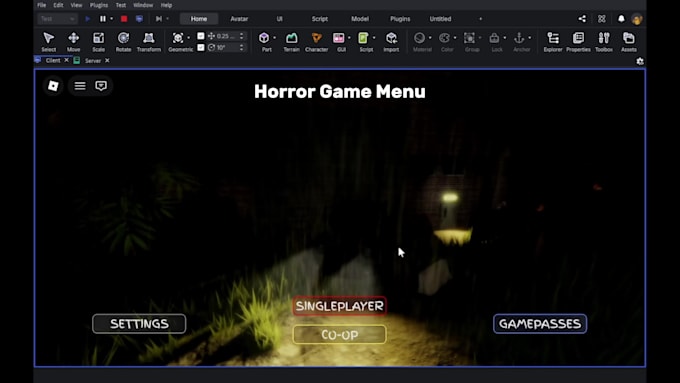
Task: Switch to the Avatar ribbon tab
Action: (239, 19)
